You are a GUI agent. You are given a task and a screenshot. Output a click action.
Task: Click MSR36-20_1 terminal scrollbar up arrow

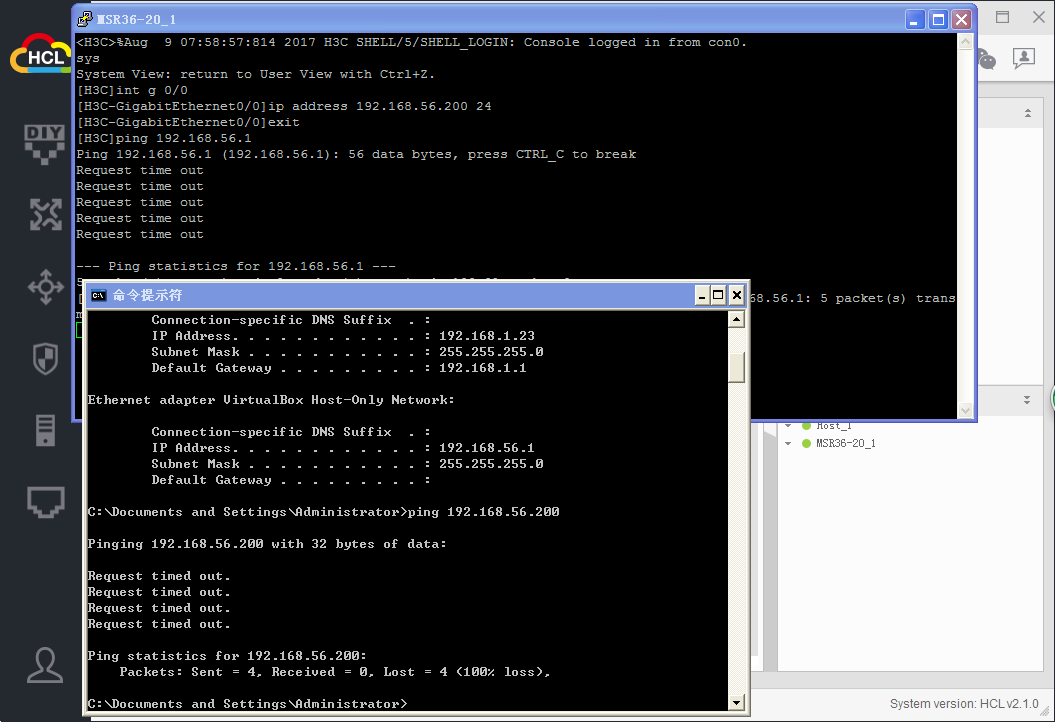pos(966,42)
